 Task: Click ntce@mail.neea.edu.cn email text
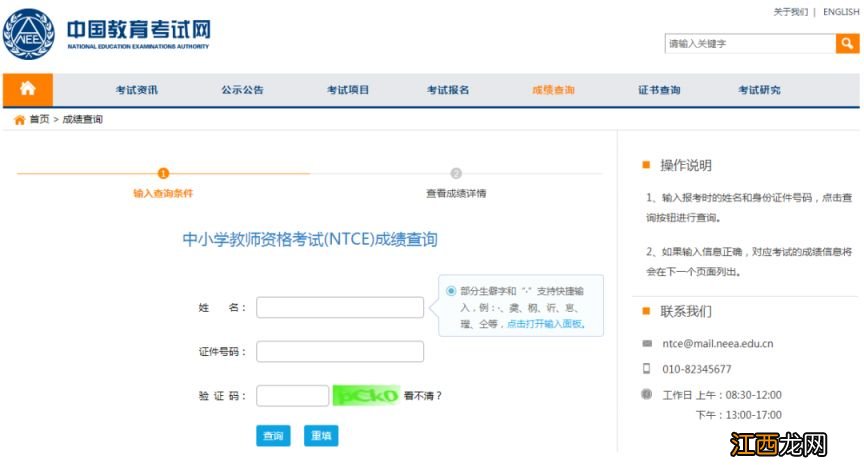click(717, 343)
